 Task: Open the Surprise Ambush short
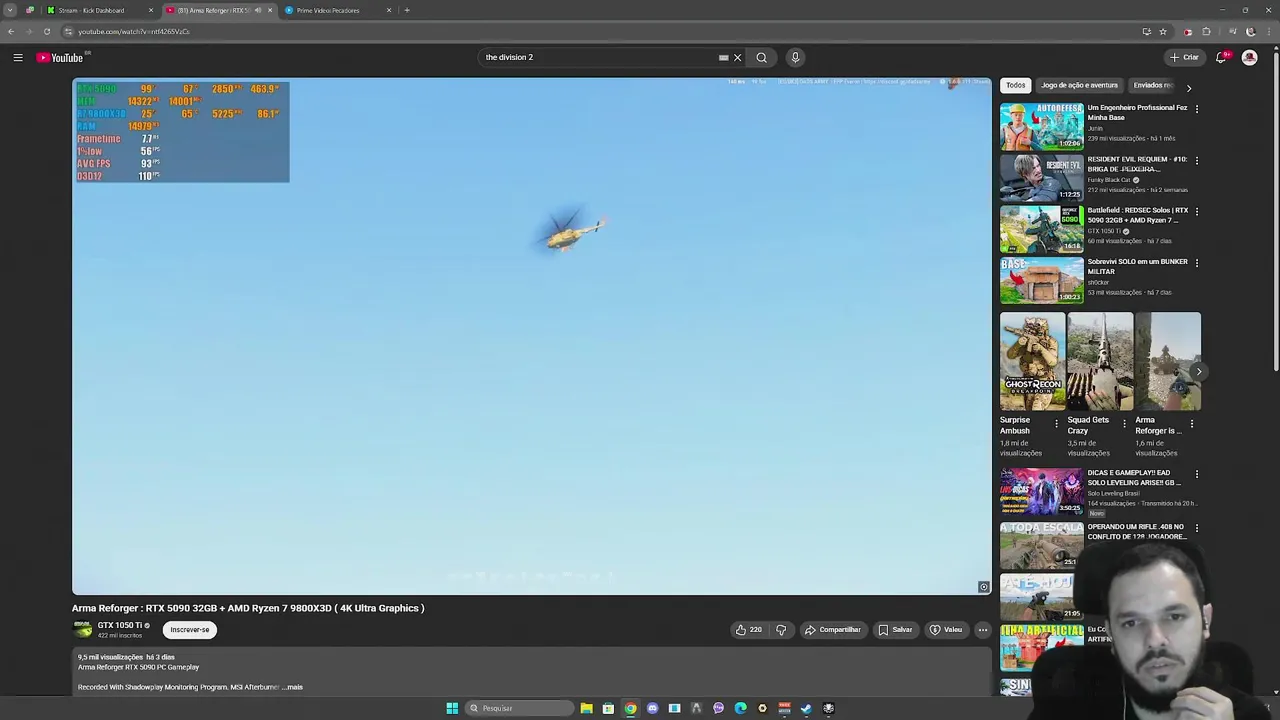point(1032,361)
